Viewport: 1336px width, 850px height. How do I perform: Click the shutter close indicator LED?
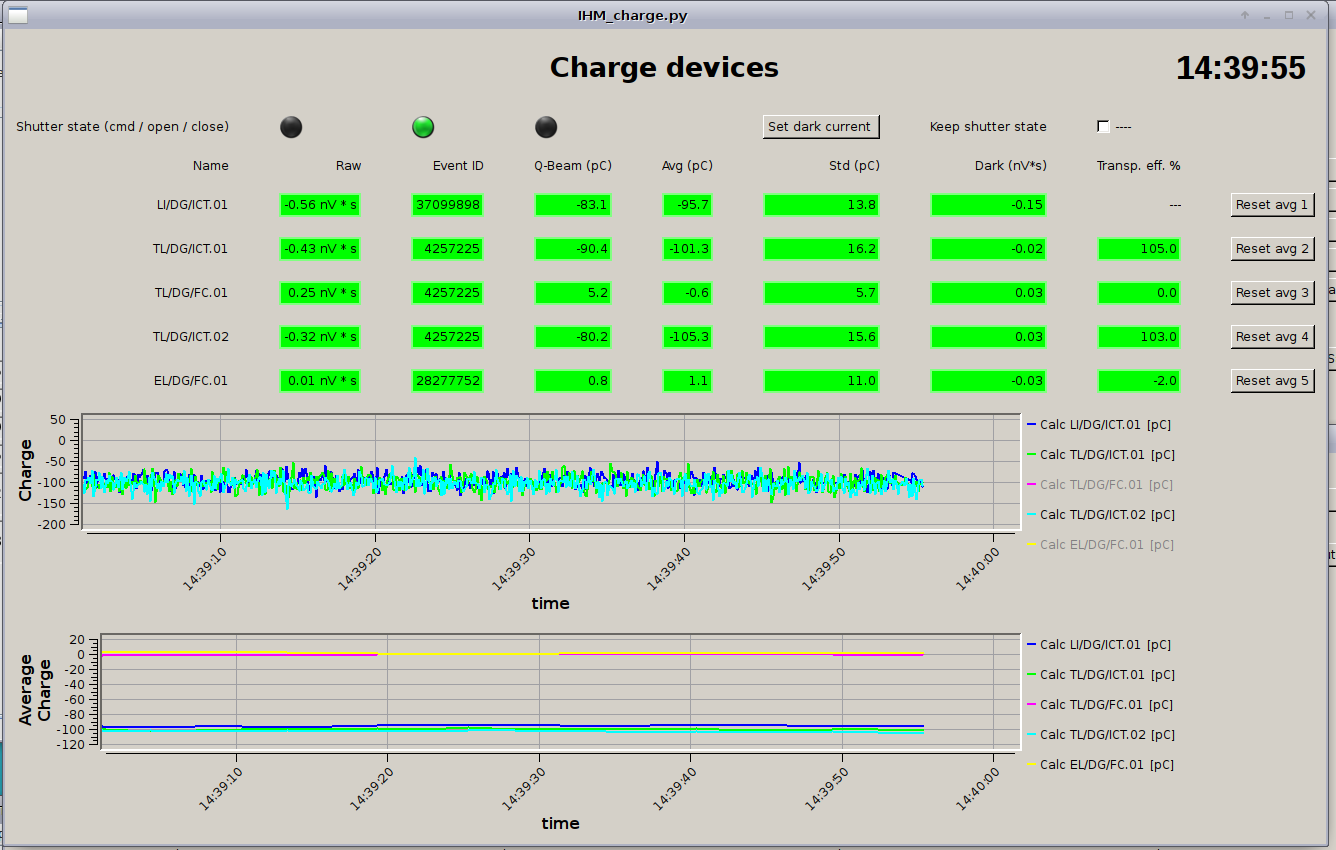(546, 127)
